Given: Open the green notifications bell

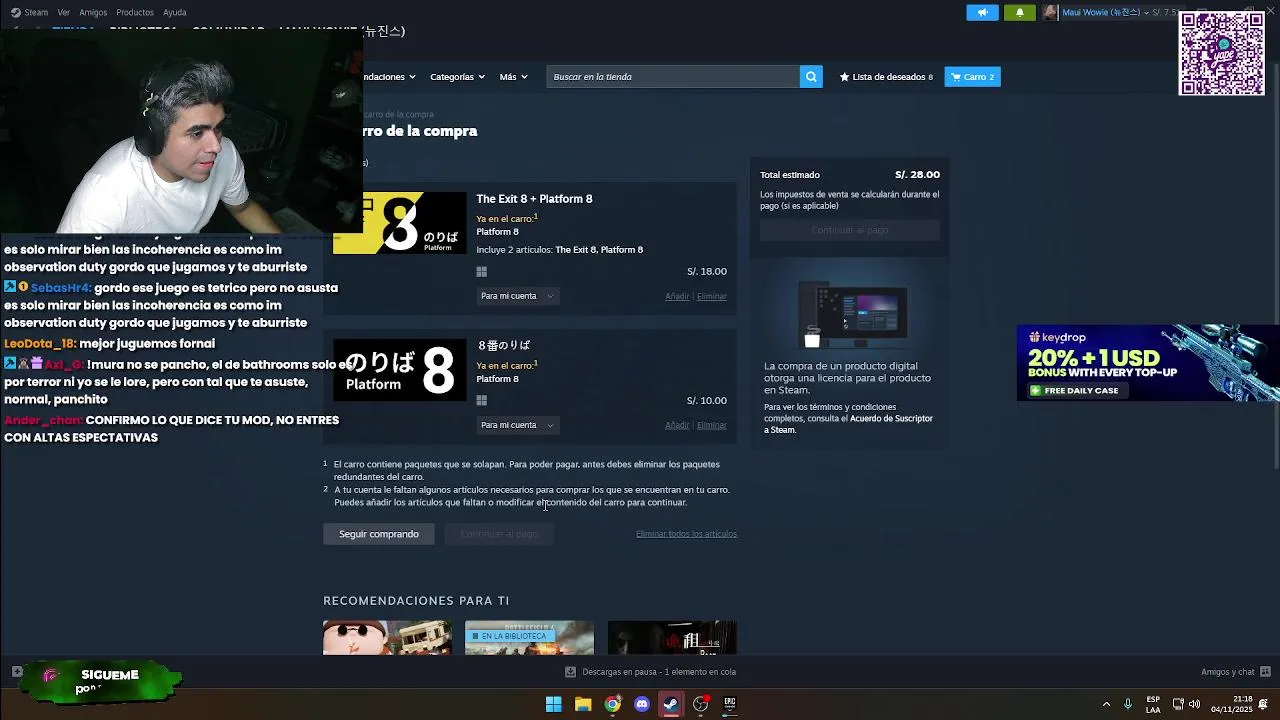Looking at the screenshot, I should coord(1020,12).
